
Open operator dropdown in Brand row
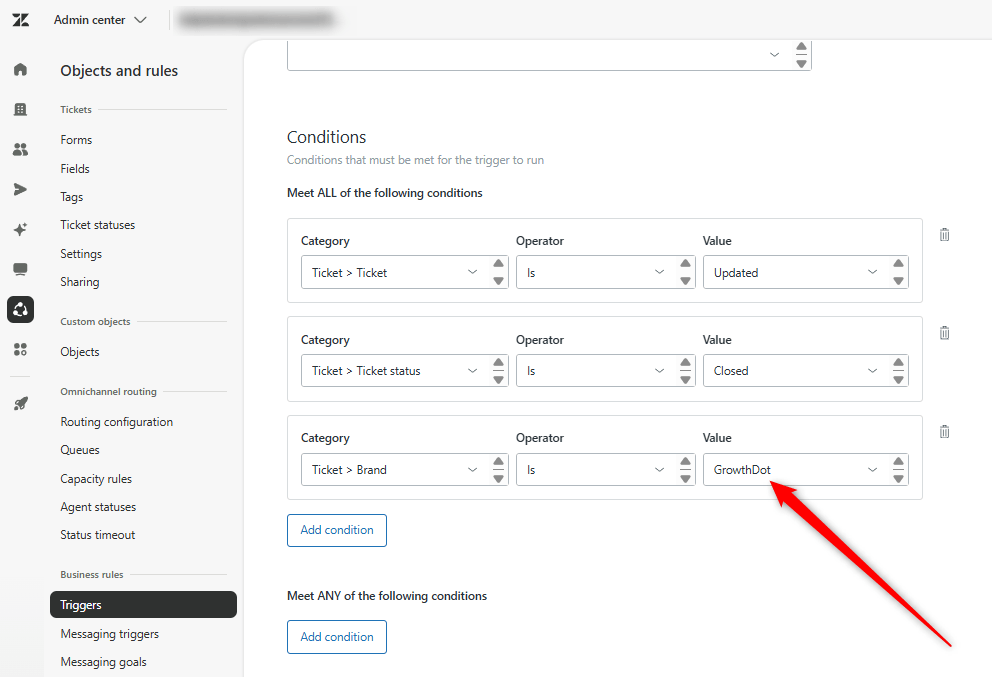[605, 469]
